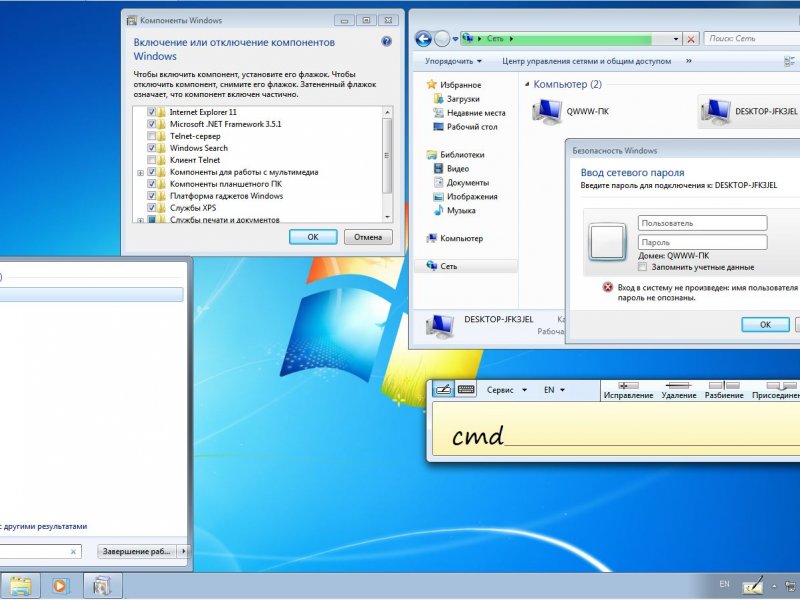800x600 pixels.
Task: Click the help icon in Компоненты Windows dialog
Action: point(386,42)
